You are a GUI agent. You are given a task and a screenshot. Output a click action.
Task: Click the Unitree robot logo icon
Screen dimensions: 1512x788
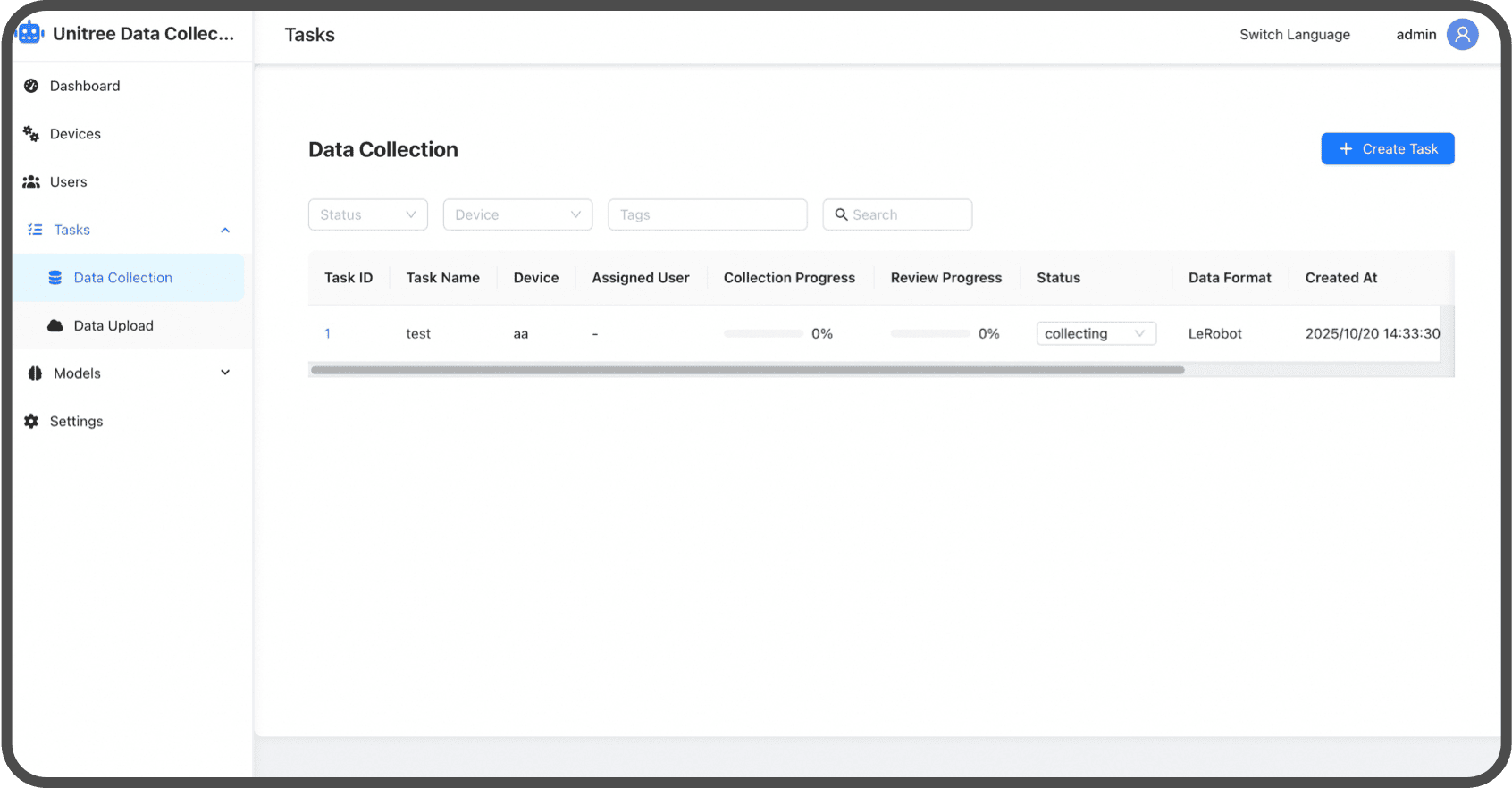tap(30, 33)
